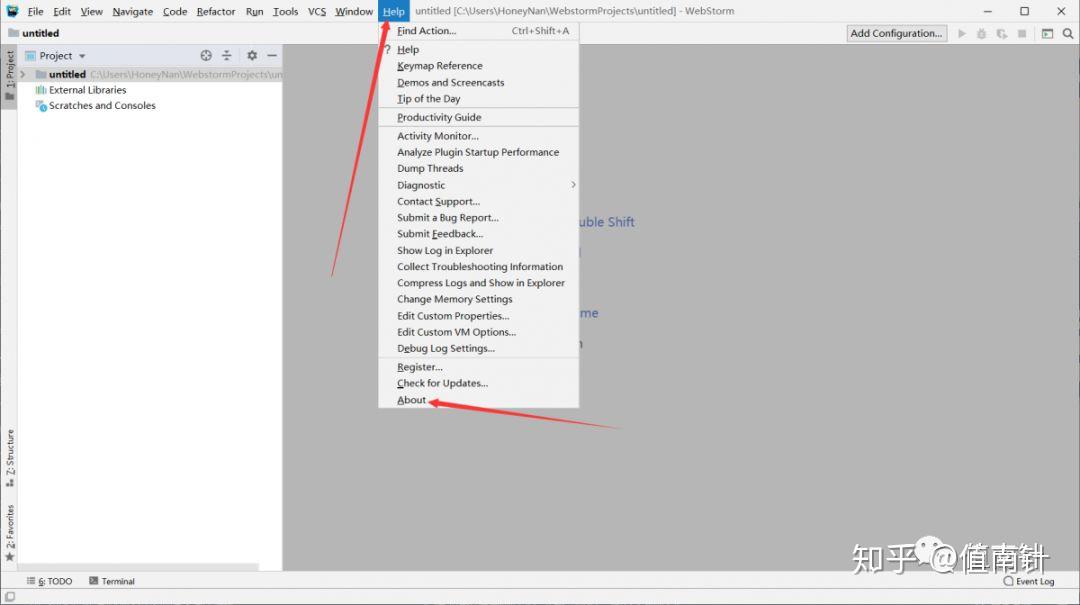Image resolution: width=1080 pixels, height=605 pixels.
Task: Open the File menu
Action: pyautogui.click(x=35, y=11)
